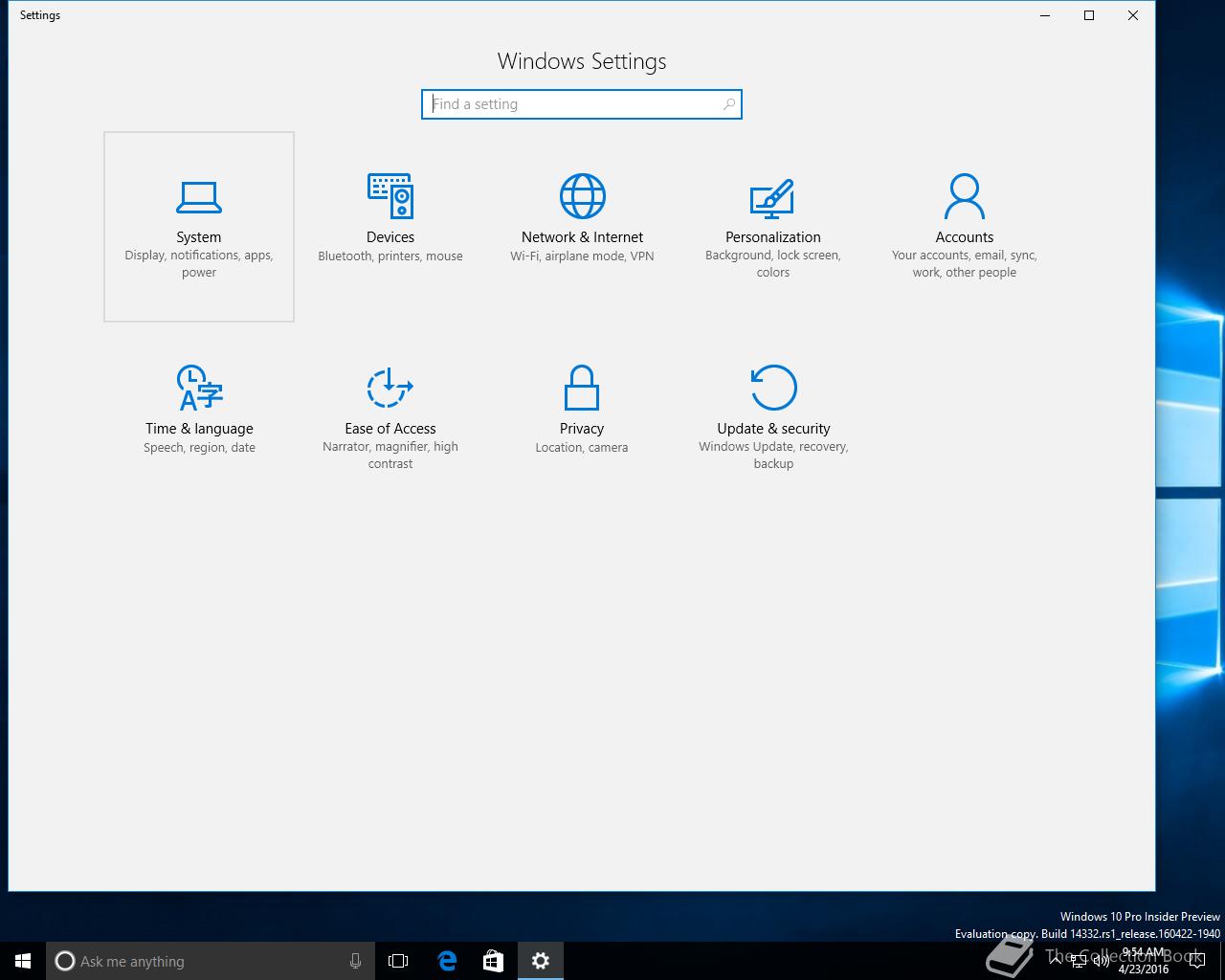Focus the Find a setting search box
Viewport: 1225px width, 980px height.
(582, 104)
